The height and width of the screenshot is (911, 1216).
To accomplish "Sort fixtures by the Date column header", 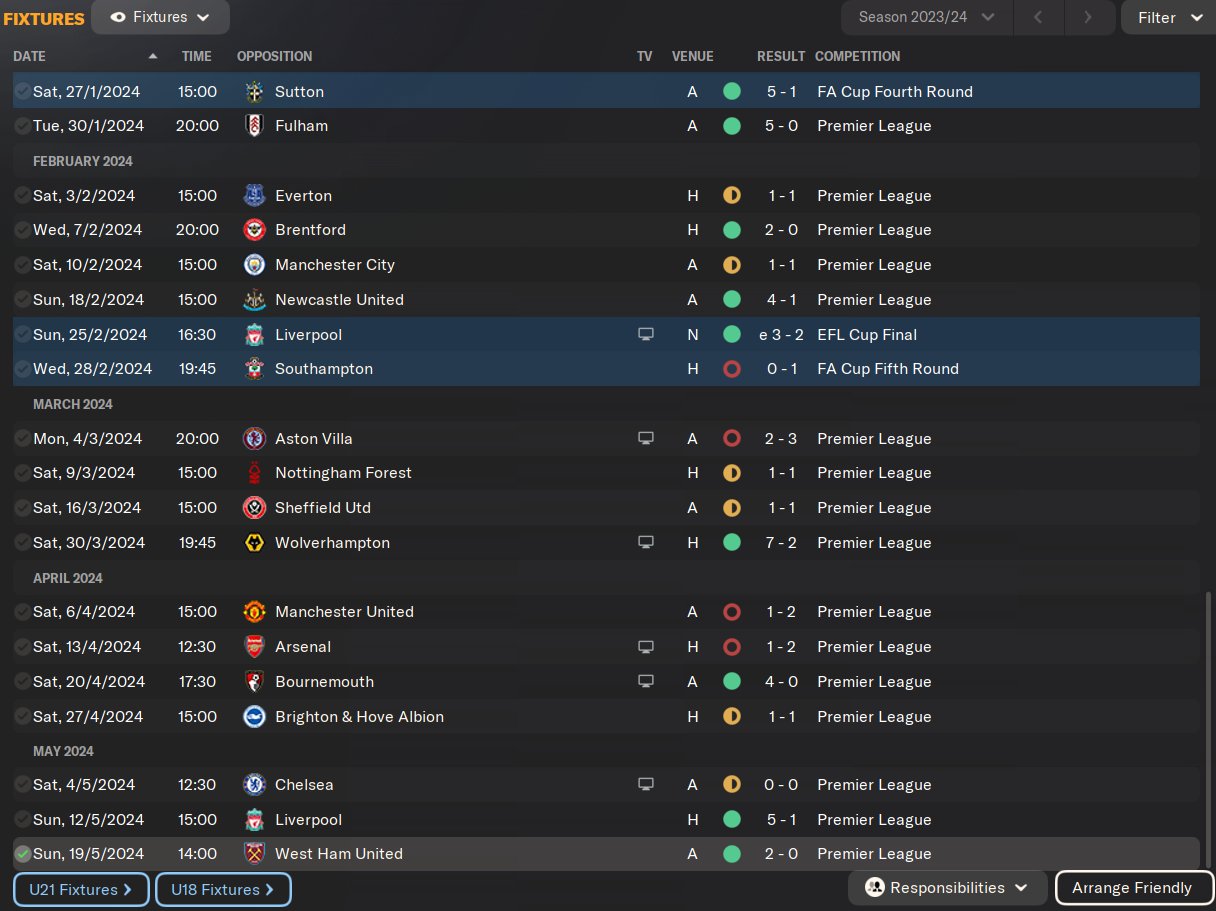I will 30,56.
